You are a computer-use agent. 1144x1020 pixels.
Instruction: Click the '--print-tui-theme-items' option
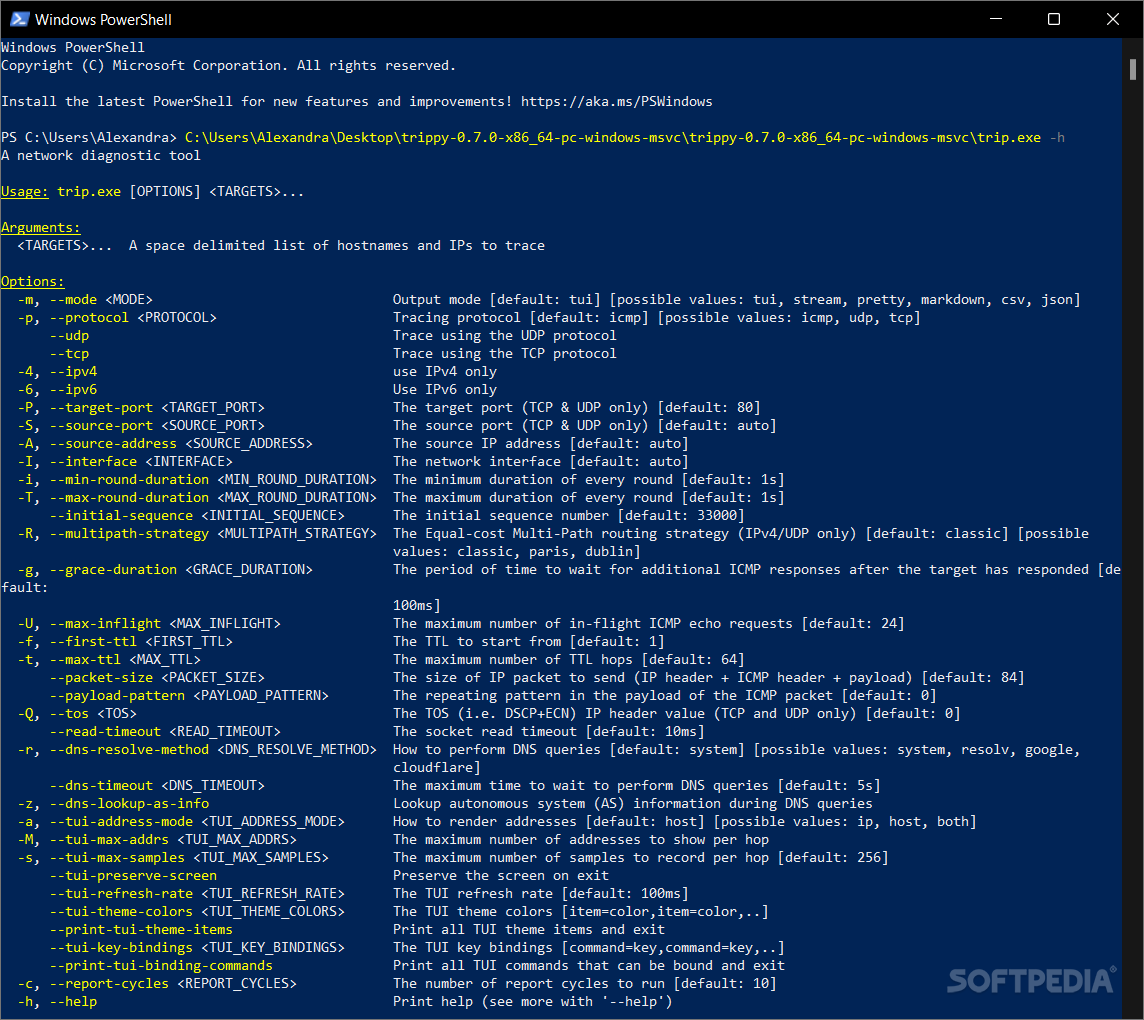tap(142, 930)
